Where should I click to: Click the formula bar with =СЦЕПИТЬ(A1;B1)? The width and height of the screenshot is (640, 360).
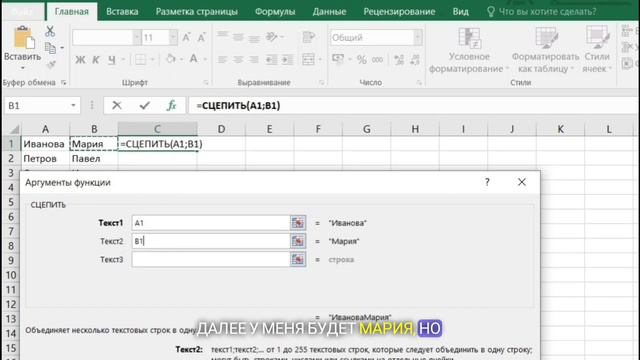tap(414, 106)
